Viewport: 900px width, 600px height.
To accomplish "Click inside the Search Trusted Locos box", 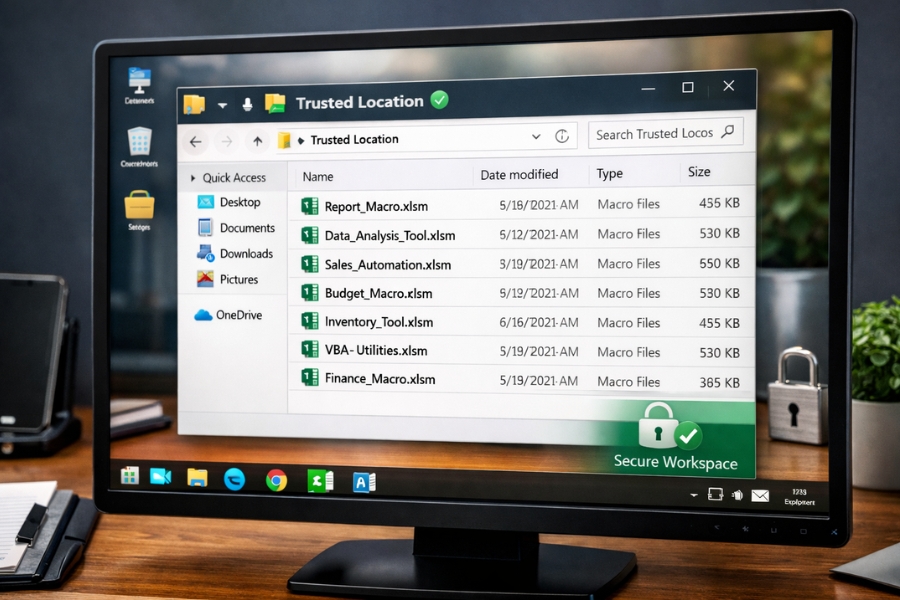I will pyautogui.click(x=655, y=132).
